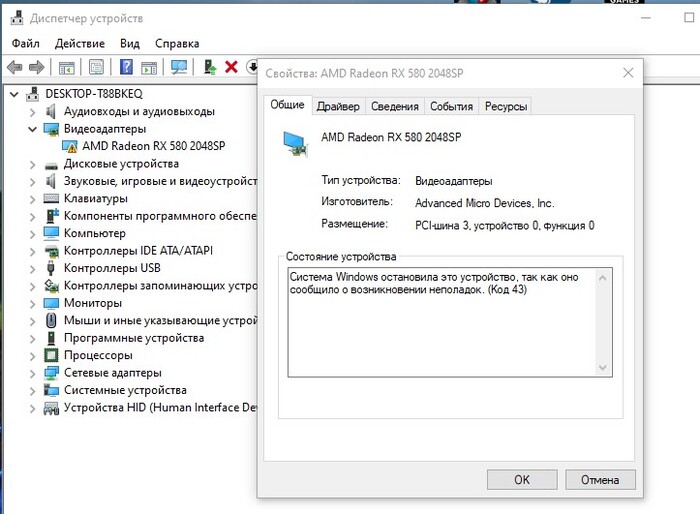Click the action pane toolbar icon
This screenshot has width=700, height=514.
point(149,67)
